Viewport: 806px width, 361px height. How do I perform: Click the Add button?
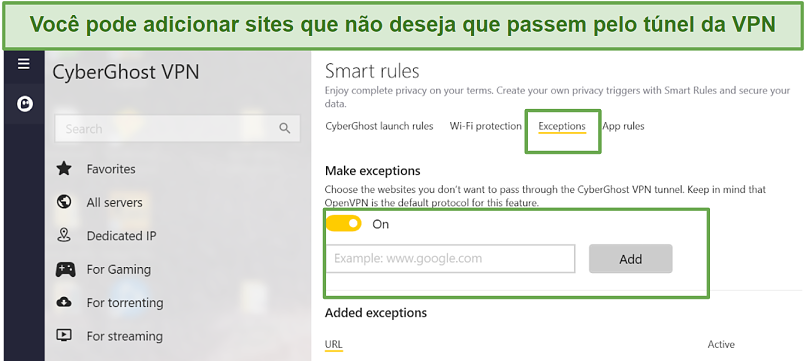[x=630, y=259]
